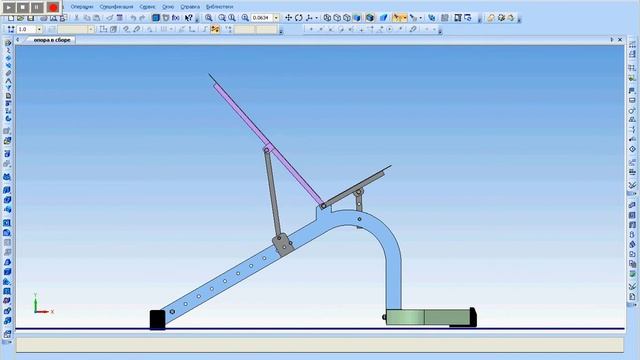This screenshot has width=640, height=360.
Task: Click the green base block of the model
Action: tap(428, 317)
